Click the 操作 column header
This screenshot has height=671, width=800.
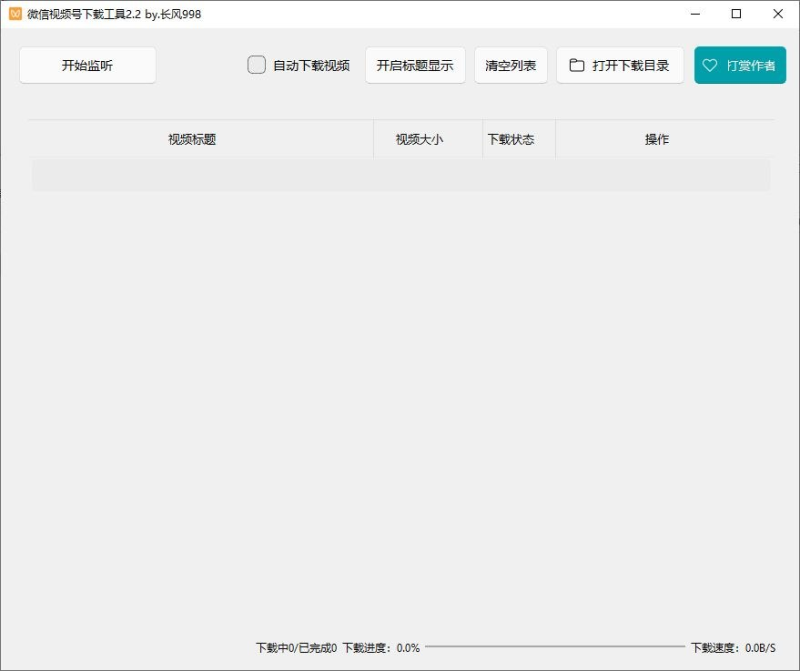pos(655,139)
